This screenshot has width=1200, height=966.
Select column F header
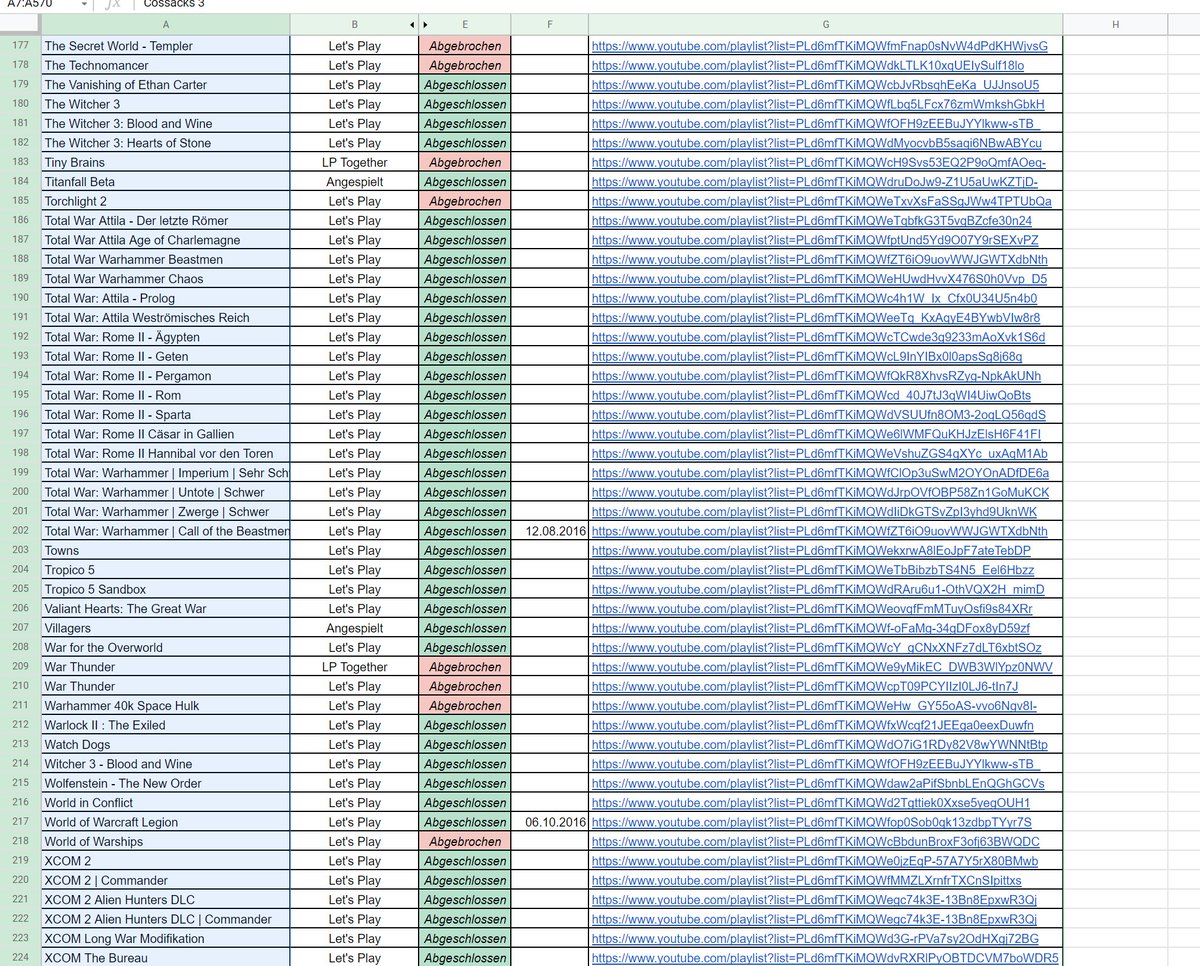coord(549,23)
